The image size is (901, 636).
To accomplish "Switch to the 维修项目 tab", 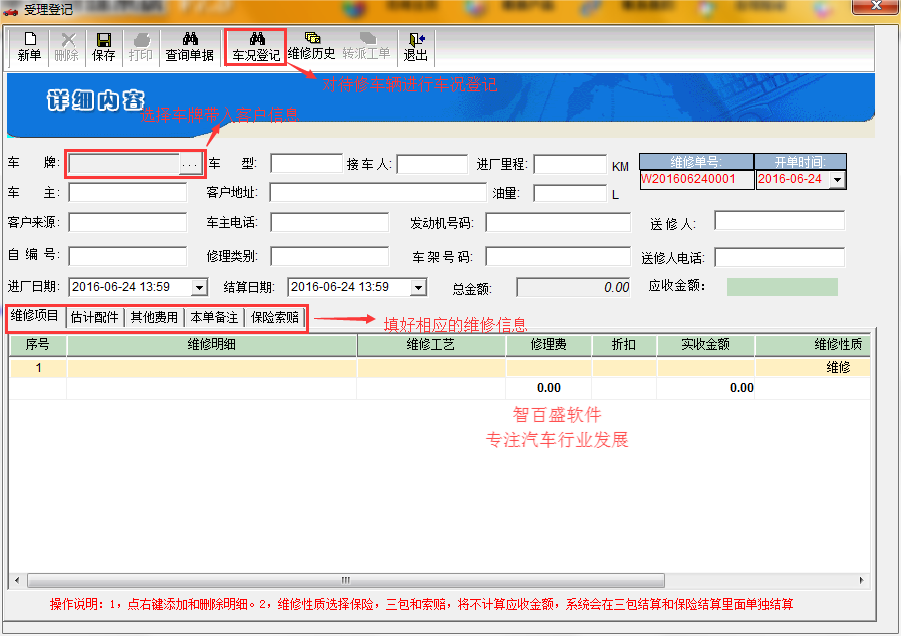I will pyautogui.click(x=34, y=316).
